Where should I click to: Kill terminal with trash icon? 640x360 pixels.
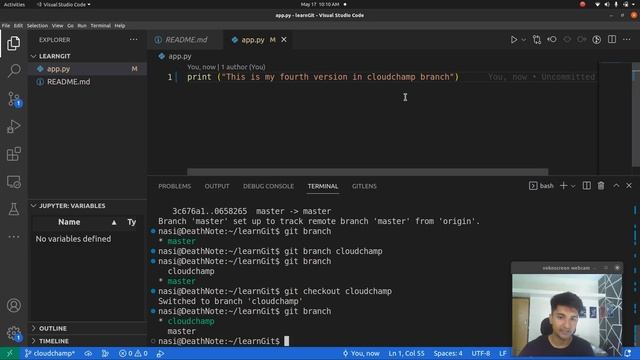pyautogui.click(x=601, y=186)
